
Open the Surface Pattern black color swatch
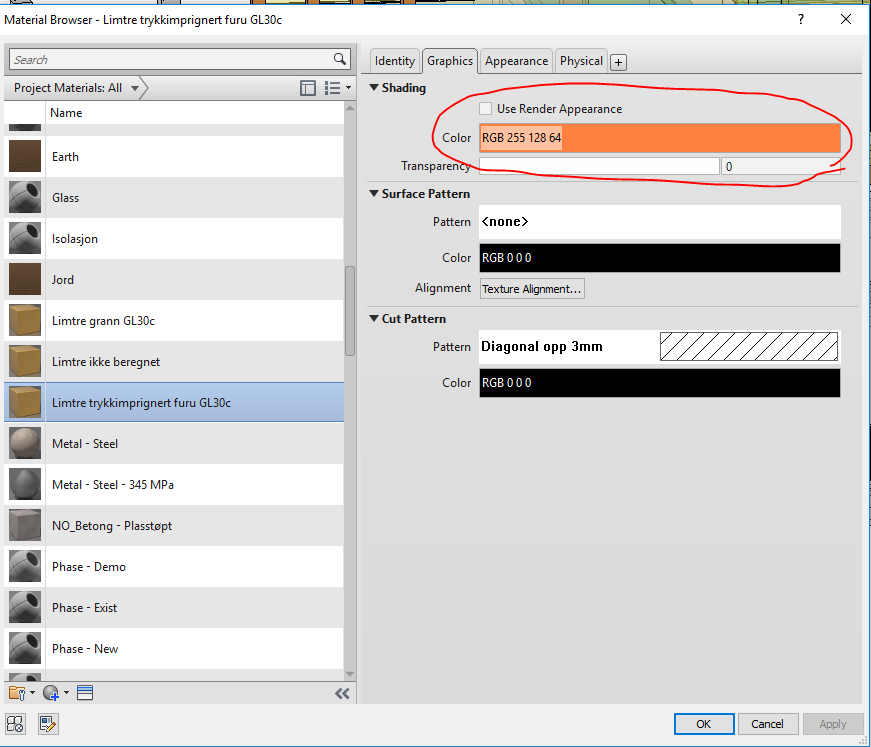(x=659, y=258)
